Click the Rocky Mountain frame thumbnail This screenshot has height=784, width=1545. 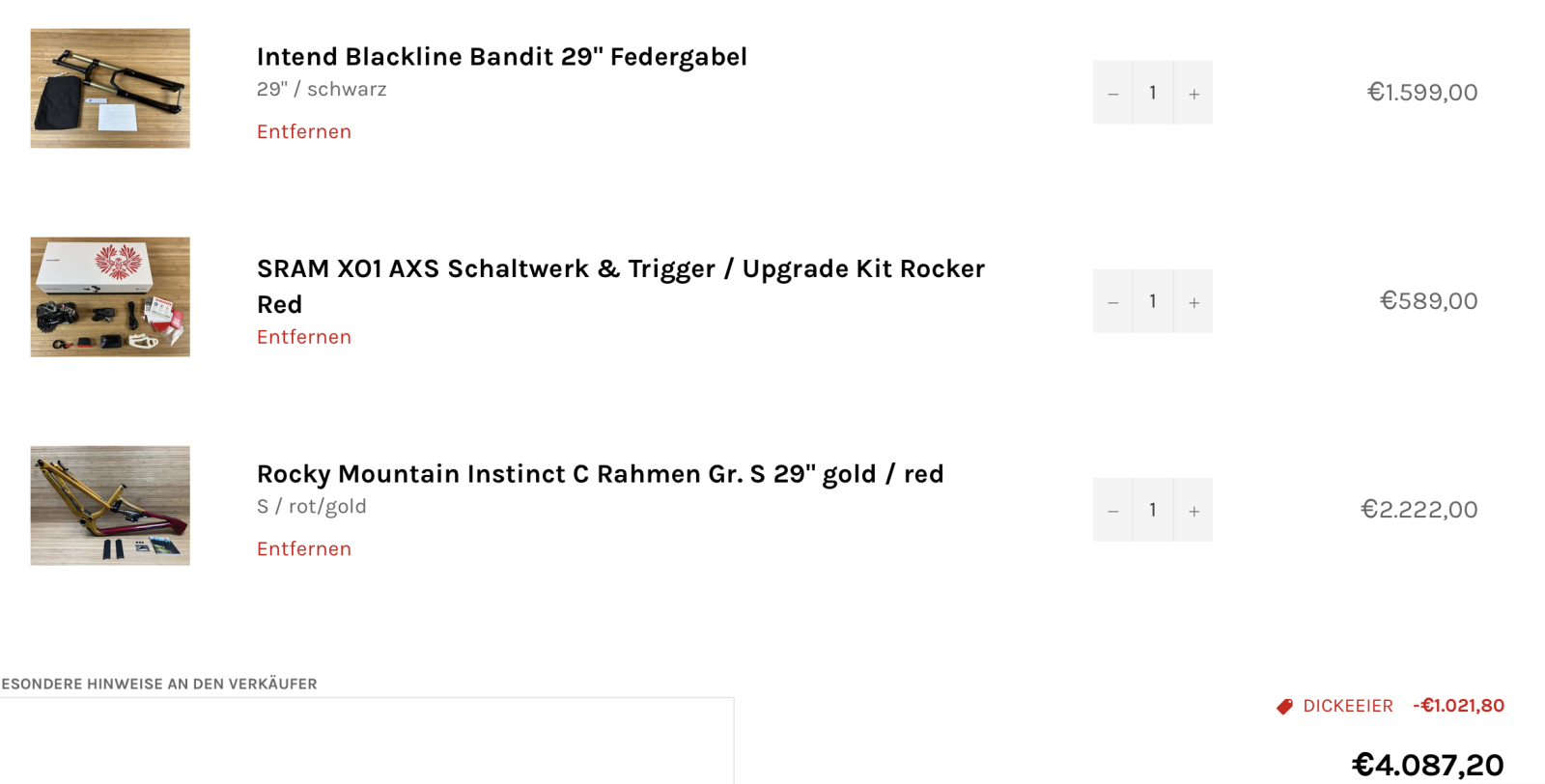coord(110,506)
